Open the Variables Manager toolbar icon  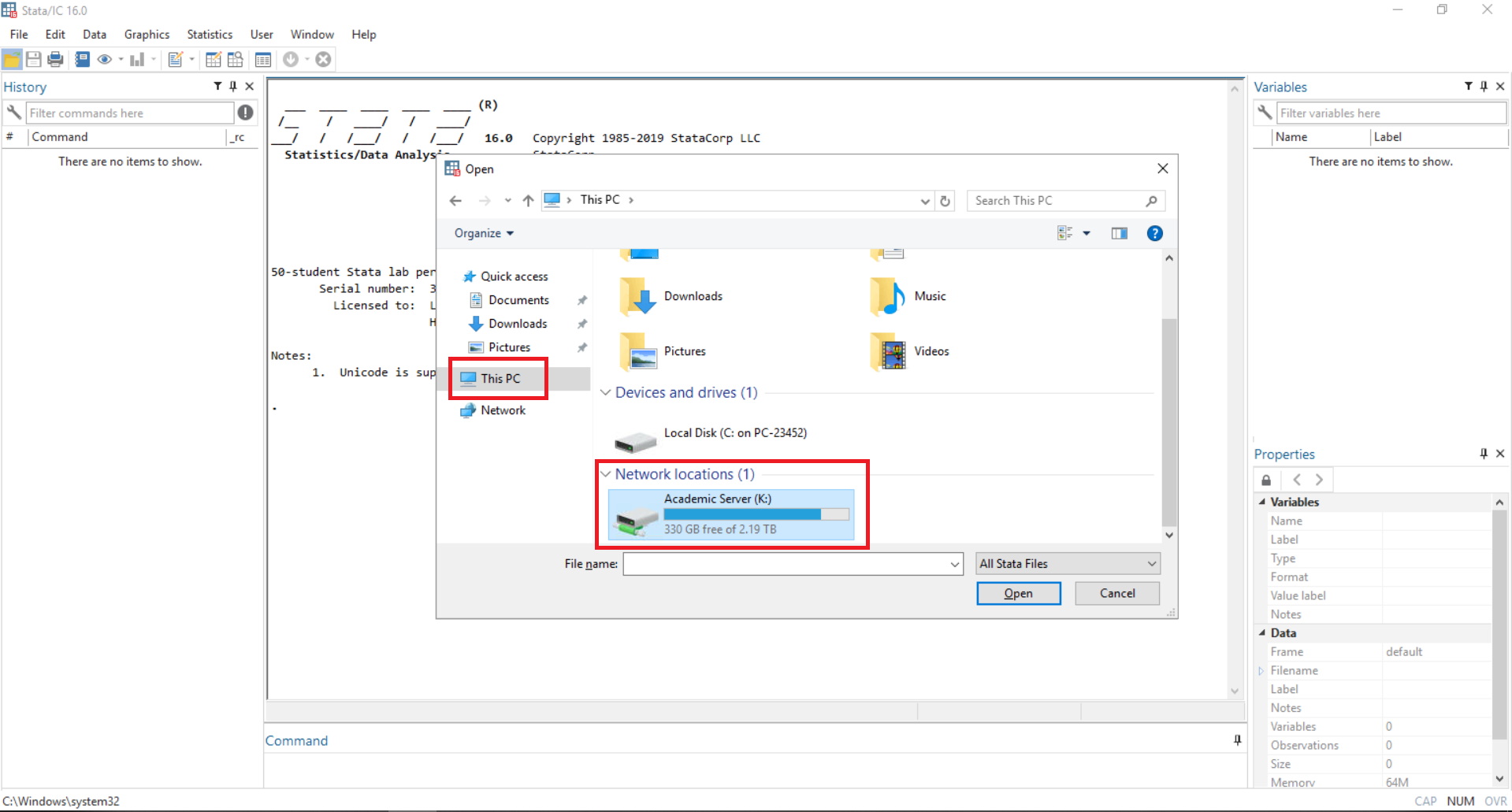point(263,59)
